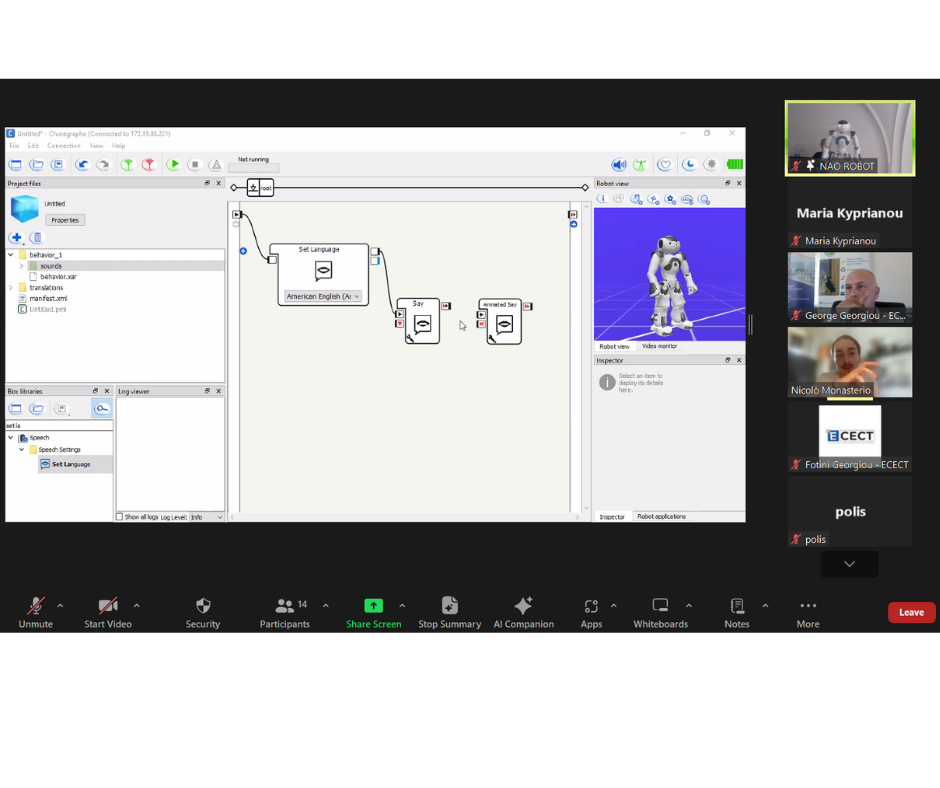The width and height of the screenshot is (940, 788).
Task: Switch to the Video monitor tab
Action: coord(659,346)
